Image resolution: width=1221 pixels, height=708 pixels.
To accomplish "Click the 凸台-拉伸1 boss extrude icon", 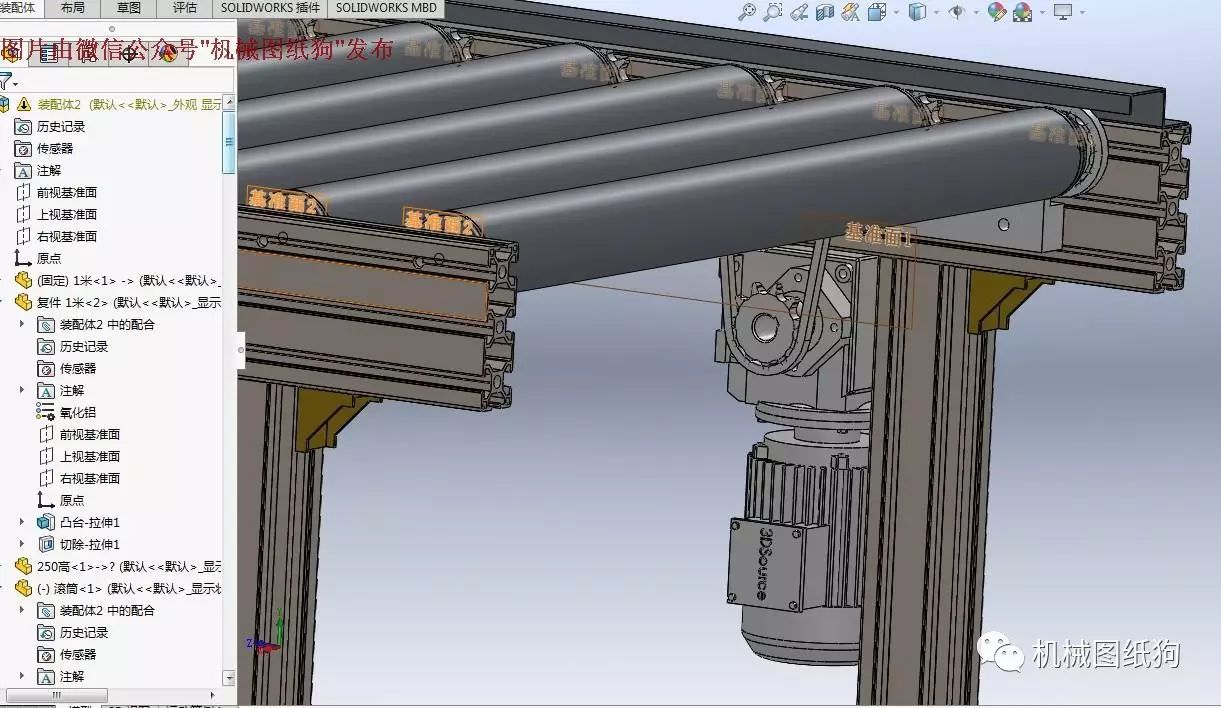I will coord(46,522).
